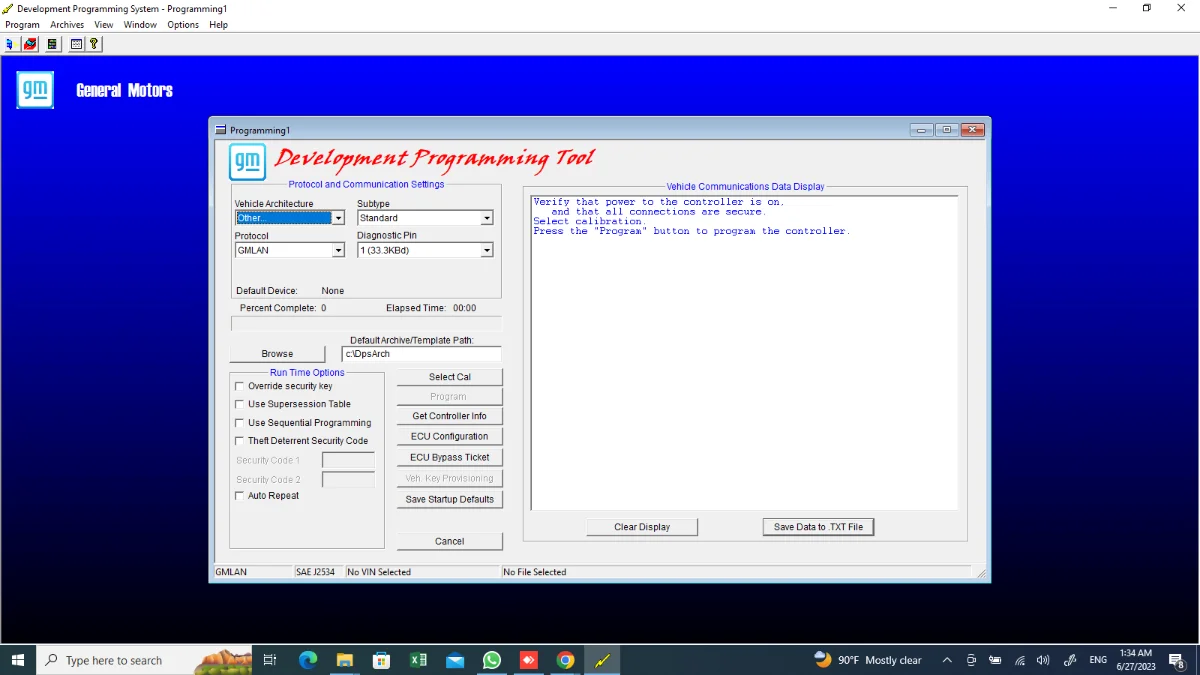The image size is (1200, 675).
Task: Expand the Diagnostic Pin dropdown
Action: 487,251
